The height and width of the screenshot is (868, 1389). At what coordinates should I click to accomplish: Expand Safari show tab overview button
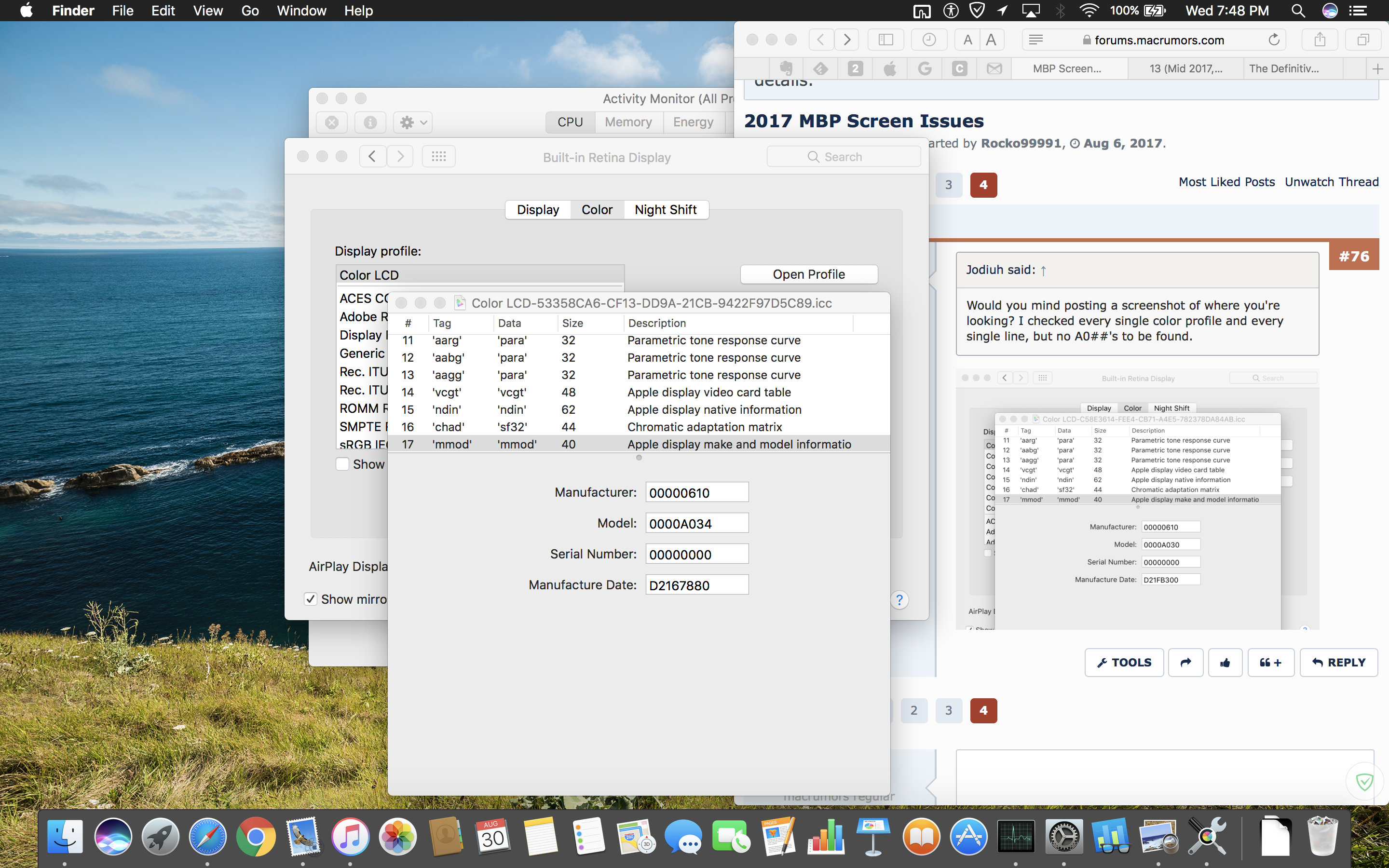click(x=1363, y=40)
